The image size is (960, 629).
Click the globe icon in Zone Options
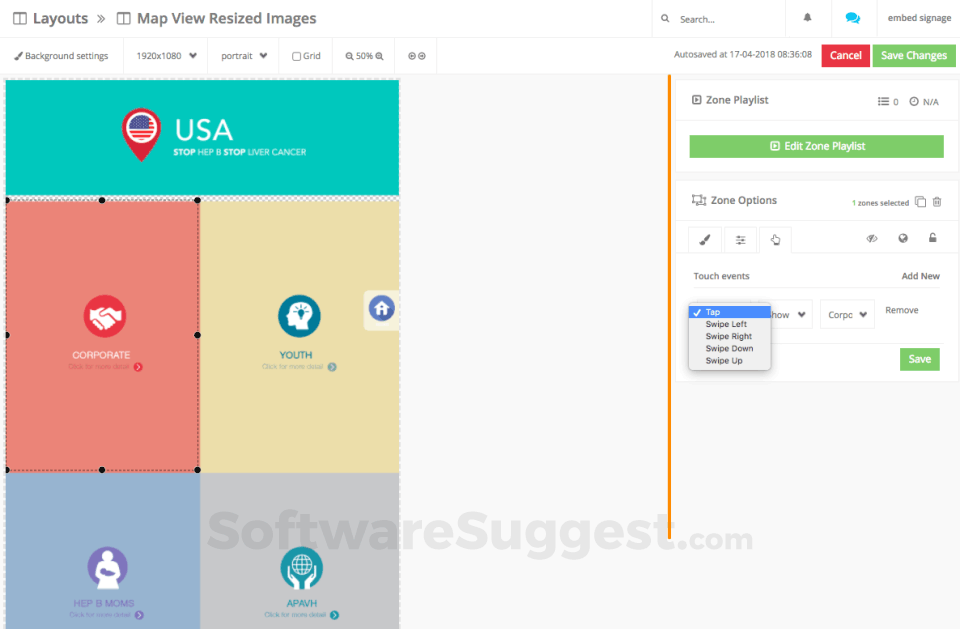click(903, 239)
